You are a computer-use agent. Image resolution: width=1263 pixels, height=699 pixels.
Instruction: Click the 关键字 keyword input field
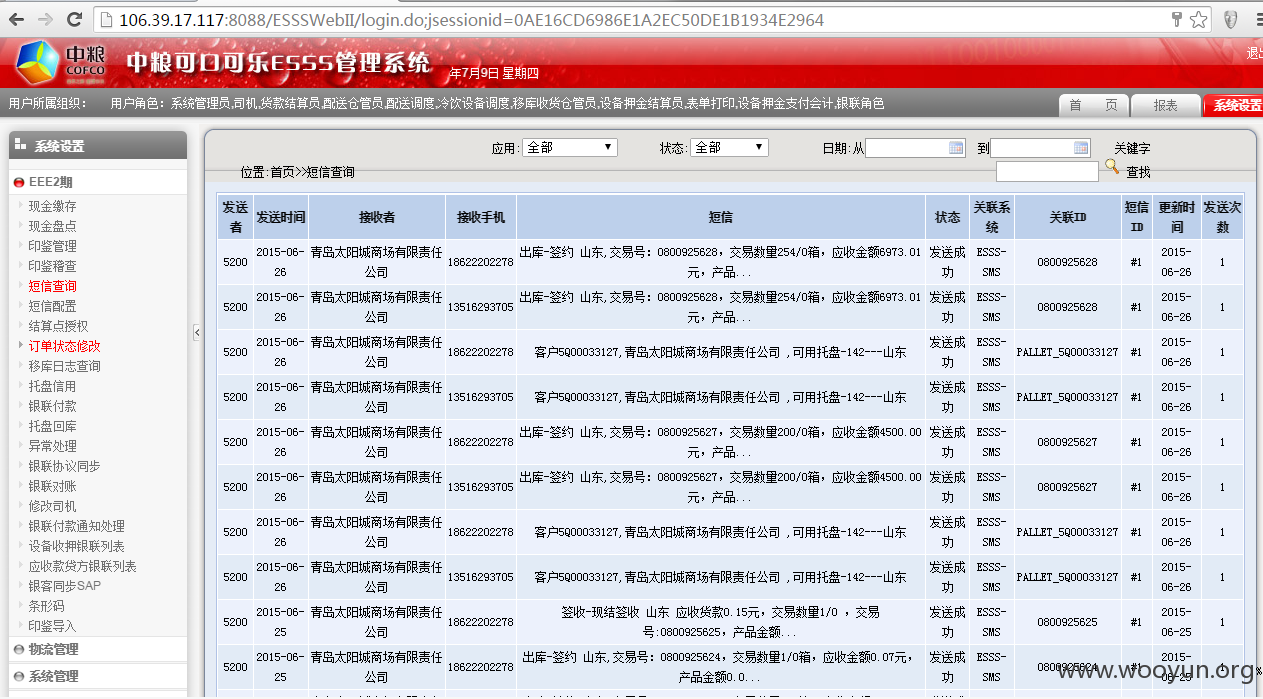1047,171
